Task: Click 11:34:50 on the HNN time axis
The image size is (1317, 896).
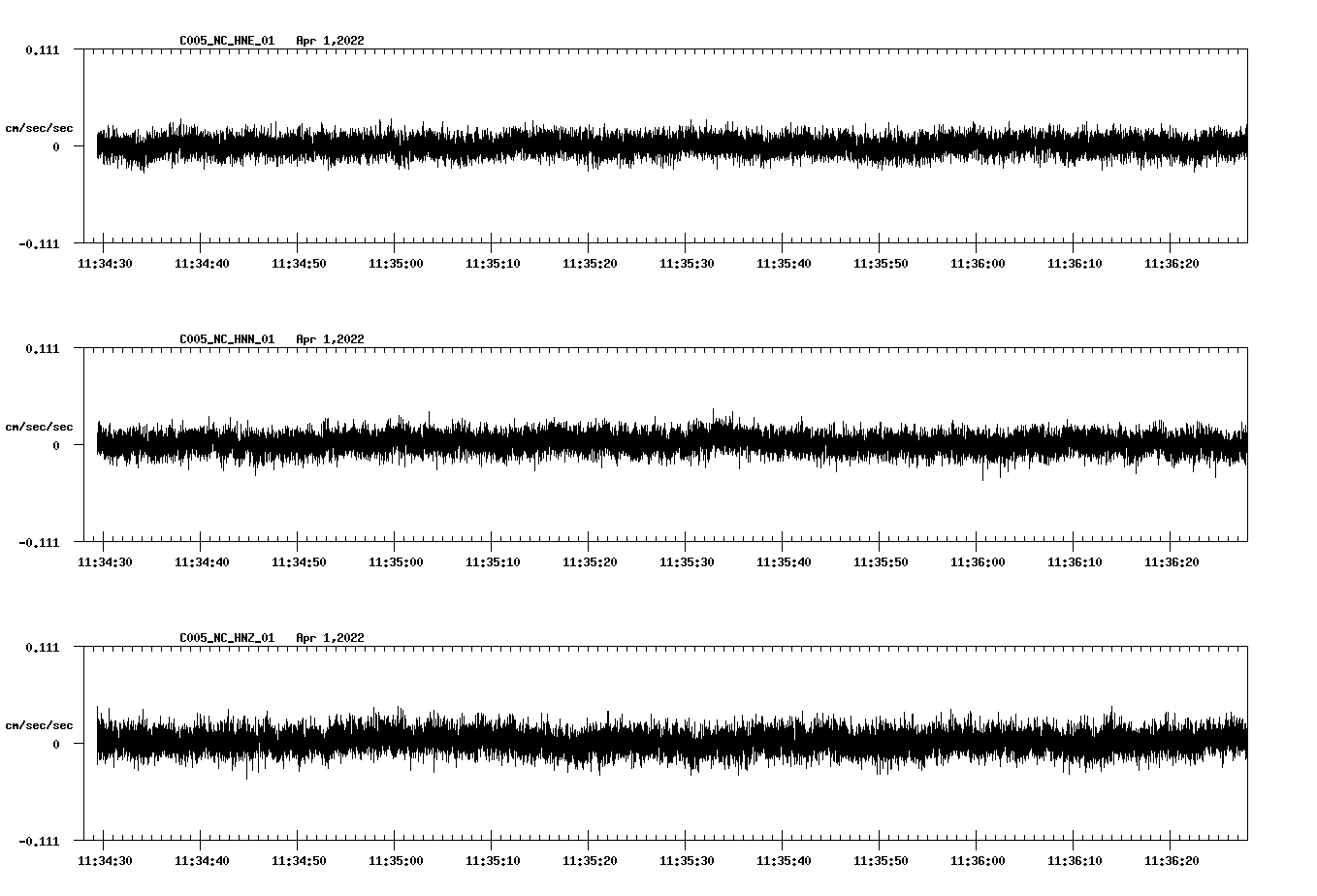Action: tap(299, 562)
